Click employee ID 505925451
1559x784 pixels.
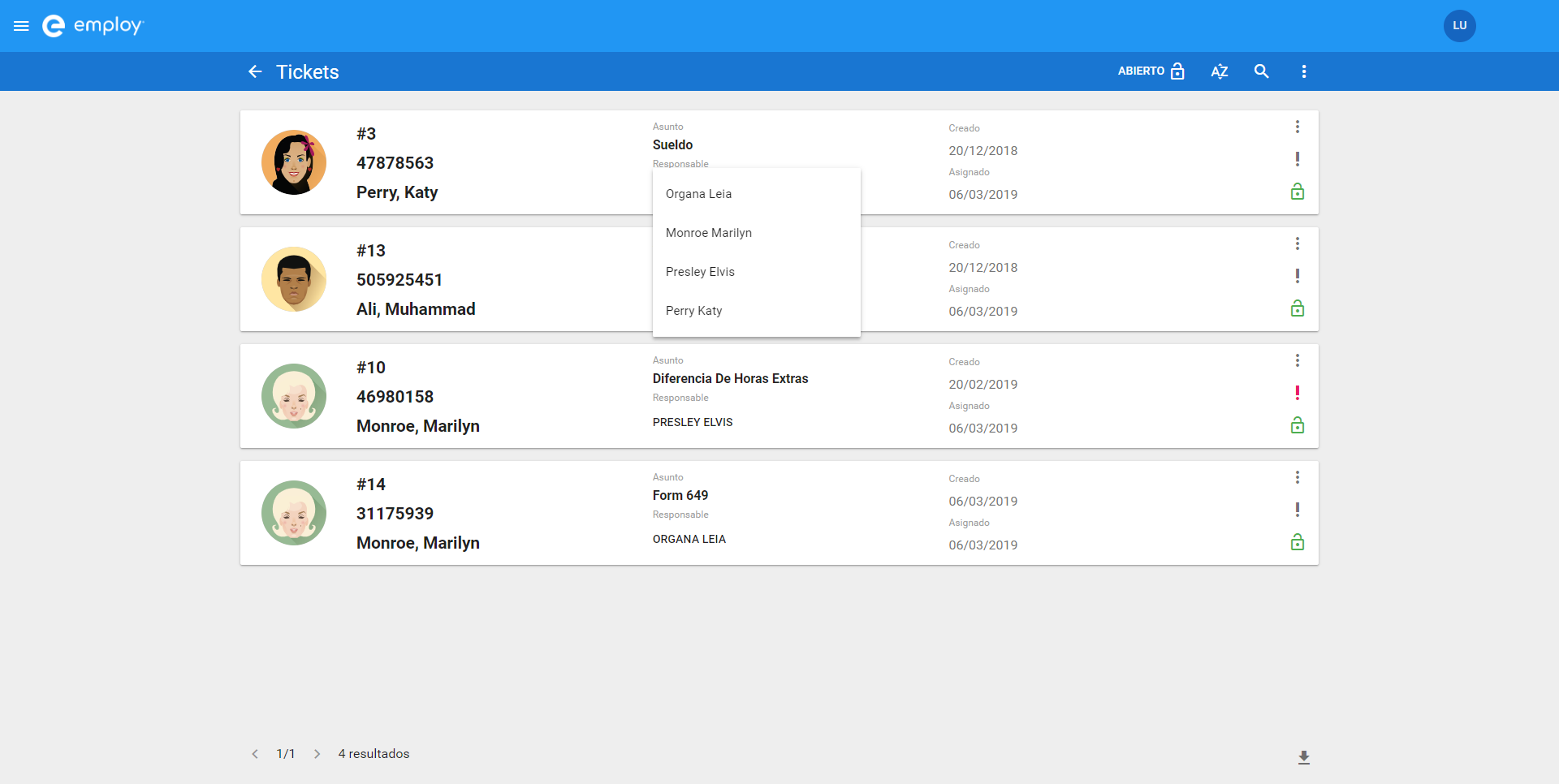[x=399, y=280]
